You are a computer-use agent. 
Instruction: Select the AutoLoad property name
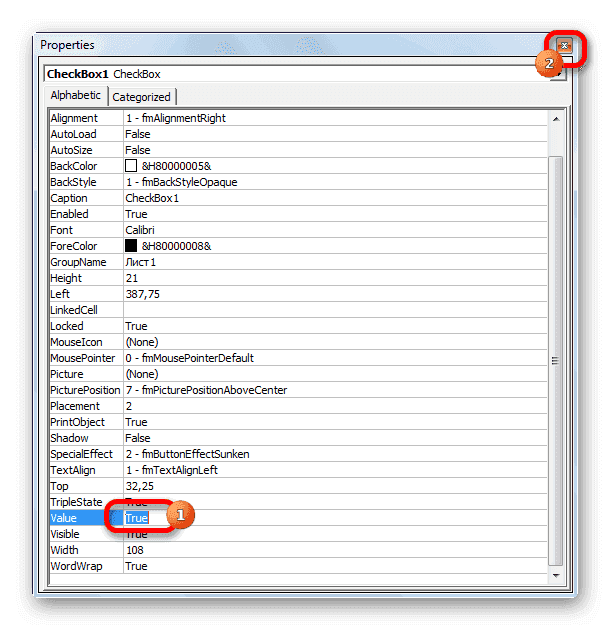click(x=74, y=134)
